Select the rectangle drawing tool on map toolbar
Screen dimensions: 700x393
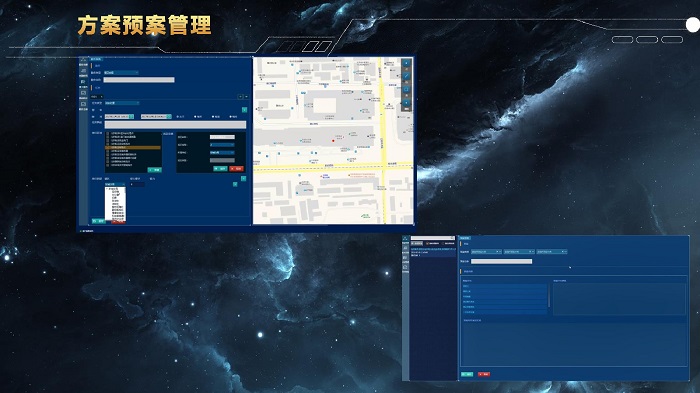coord(406,89)
